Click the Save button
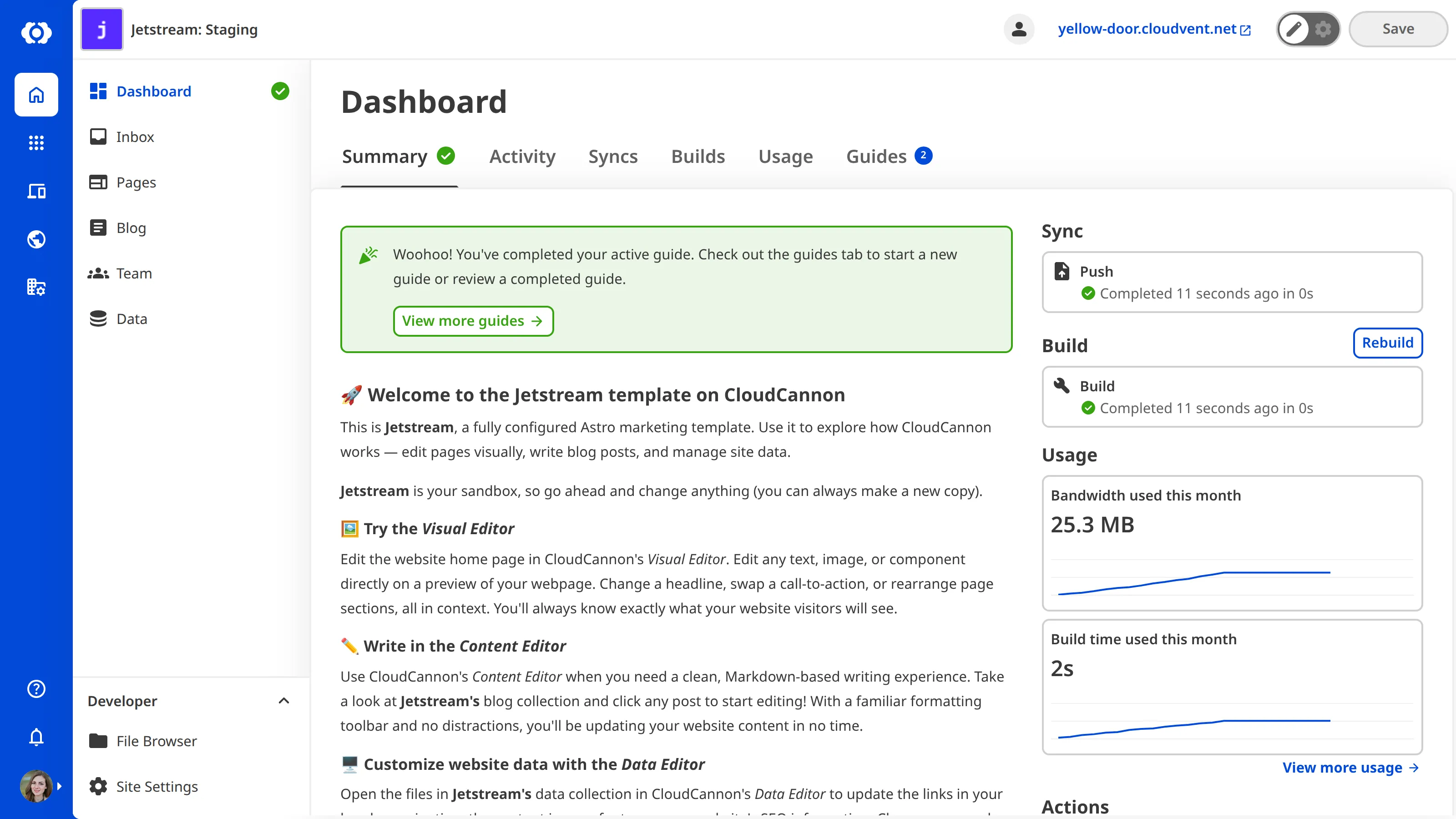Screen dimensions: 1456x819 [x=1398, y=29]
